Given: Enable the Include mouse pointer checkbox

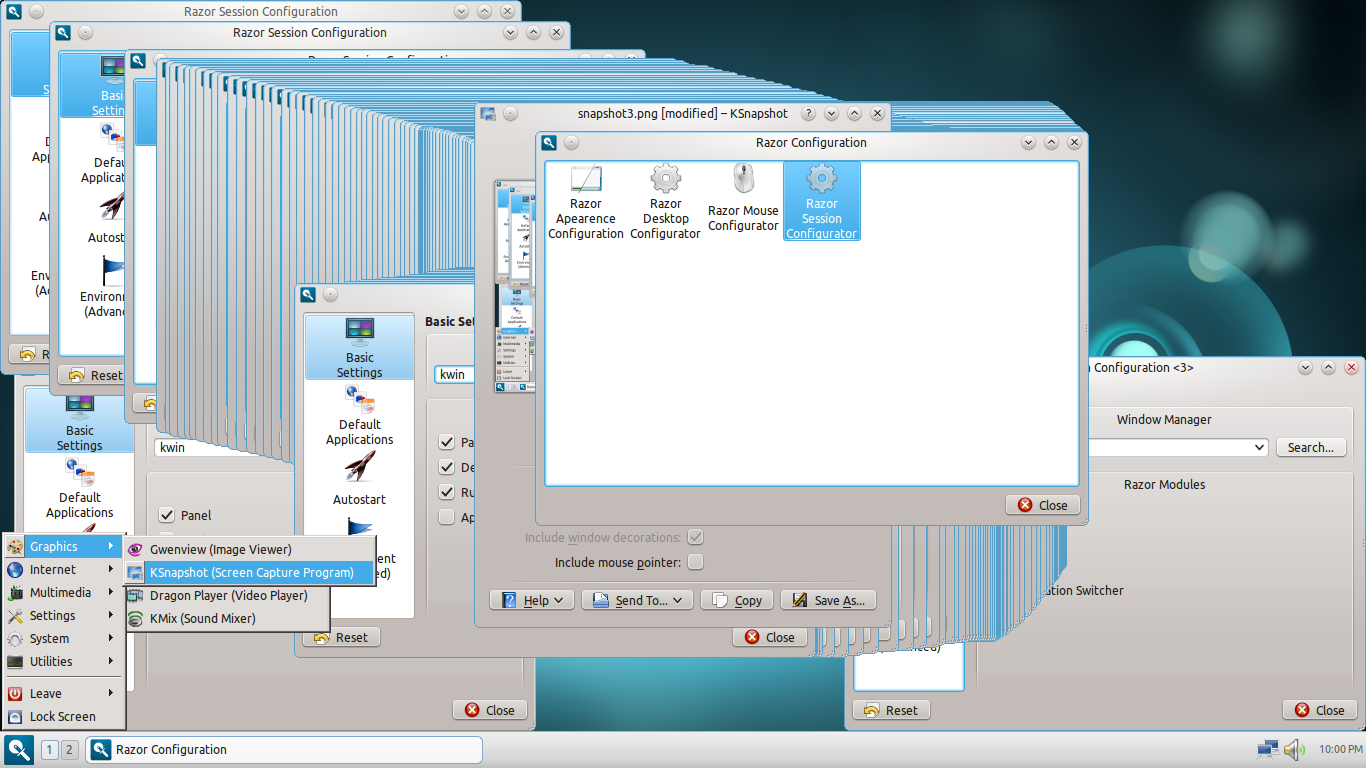Looking at the screenshot, I should click(x=695, y=561).
